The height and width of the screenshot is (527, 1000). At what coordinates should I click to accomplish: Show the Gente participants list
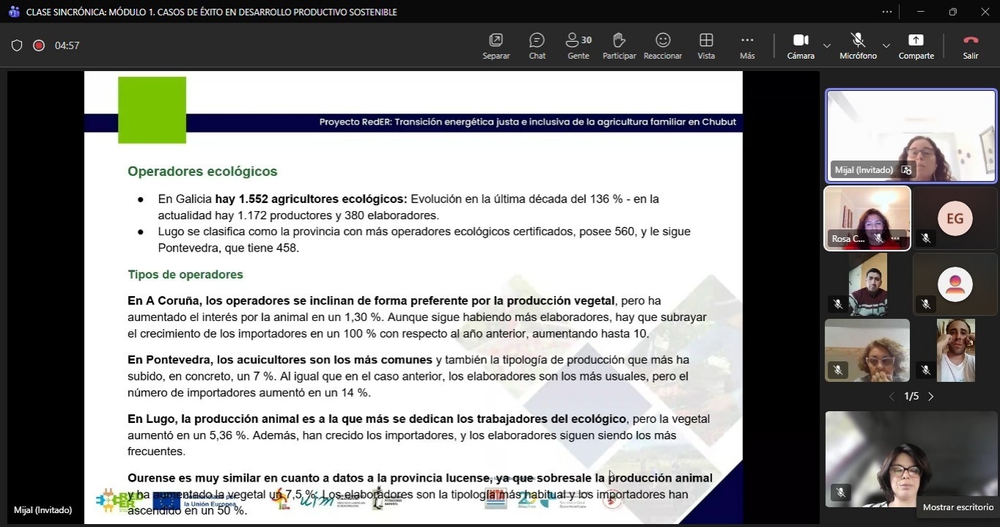pos(578,45)
